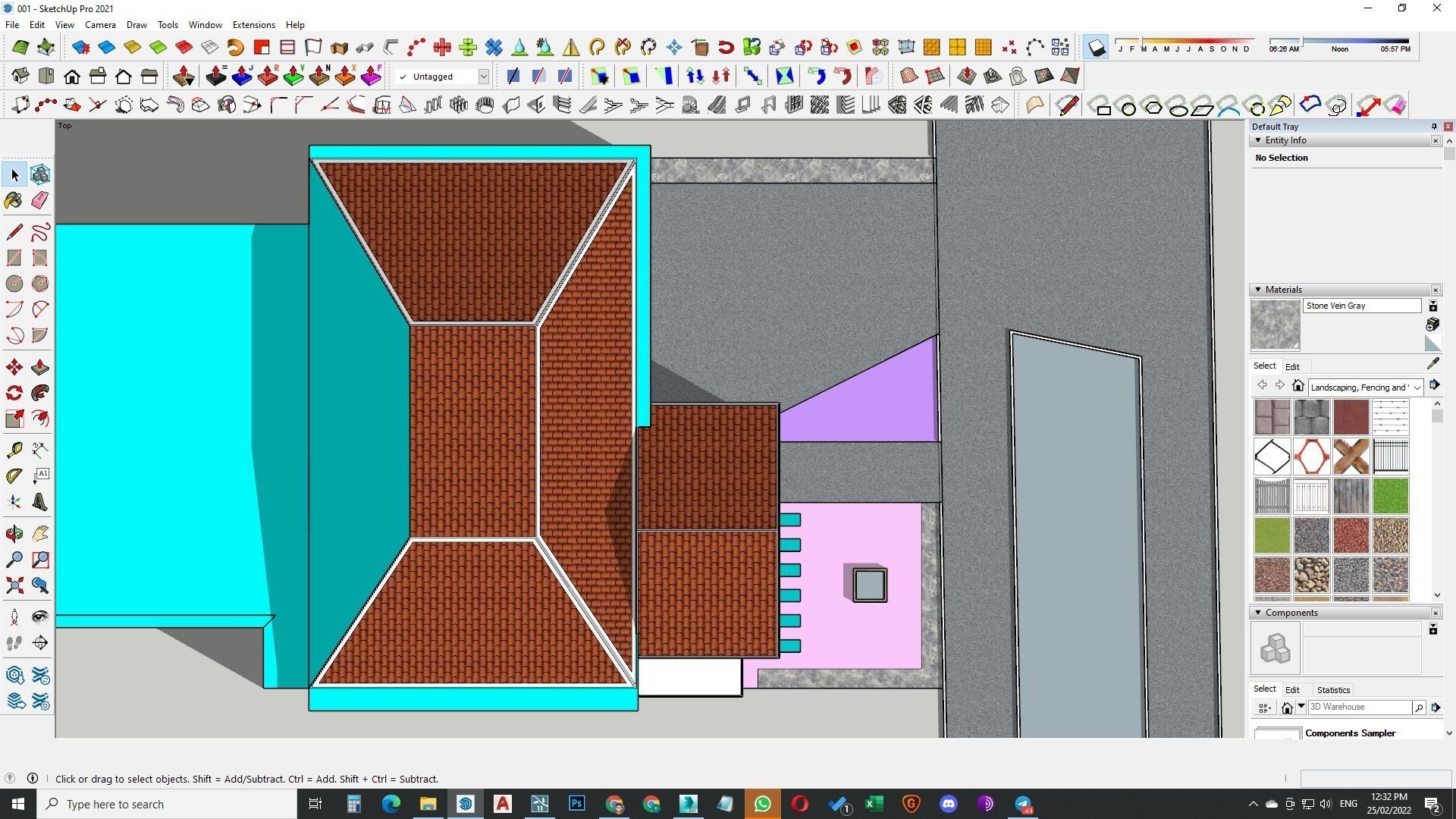The height and width of the screenshot is (819, 1456).
Task: Click the Windows taskbar Excel icon
Action: click(x=874, y=804)
